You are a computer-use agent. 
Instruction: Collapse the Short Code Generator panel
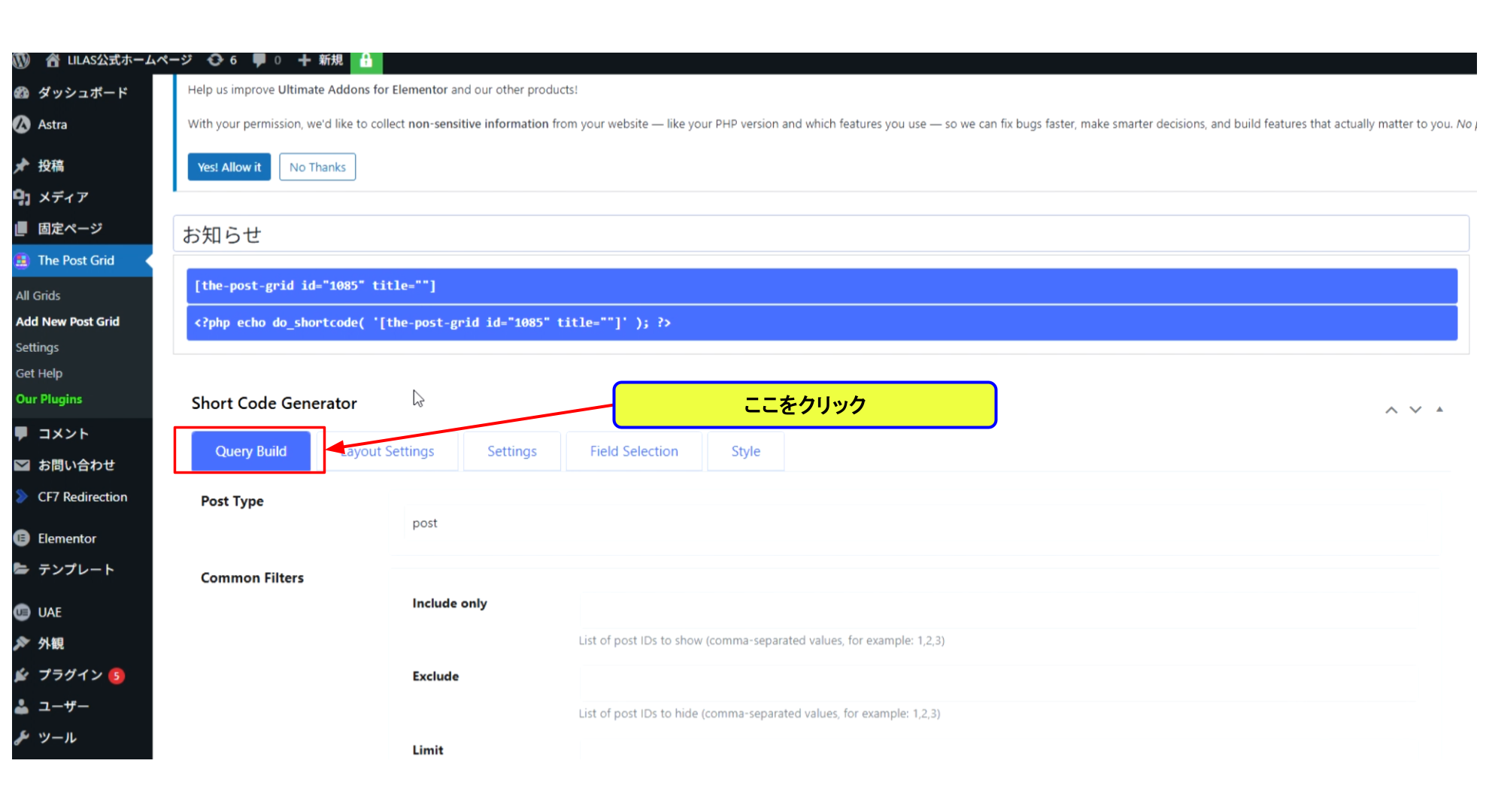[1439, 410]
